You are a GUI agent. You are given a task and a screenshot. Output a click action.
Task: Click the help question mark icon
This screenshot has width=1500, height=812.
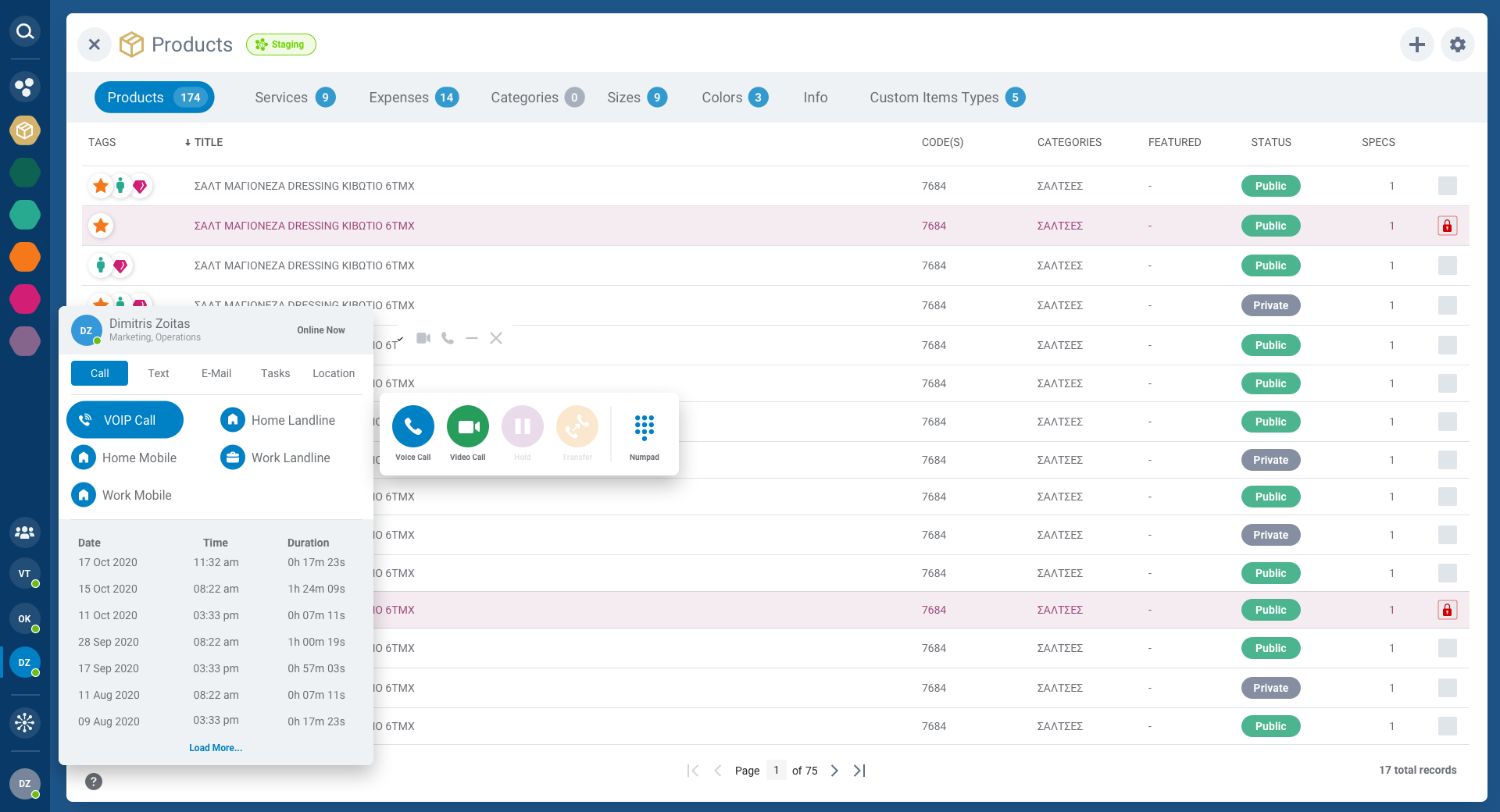94,782
